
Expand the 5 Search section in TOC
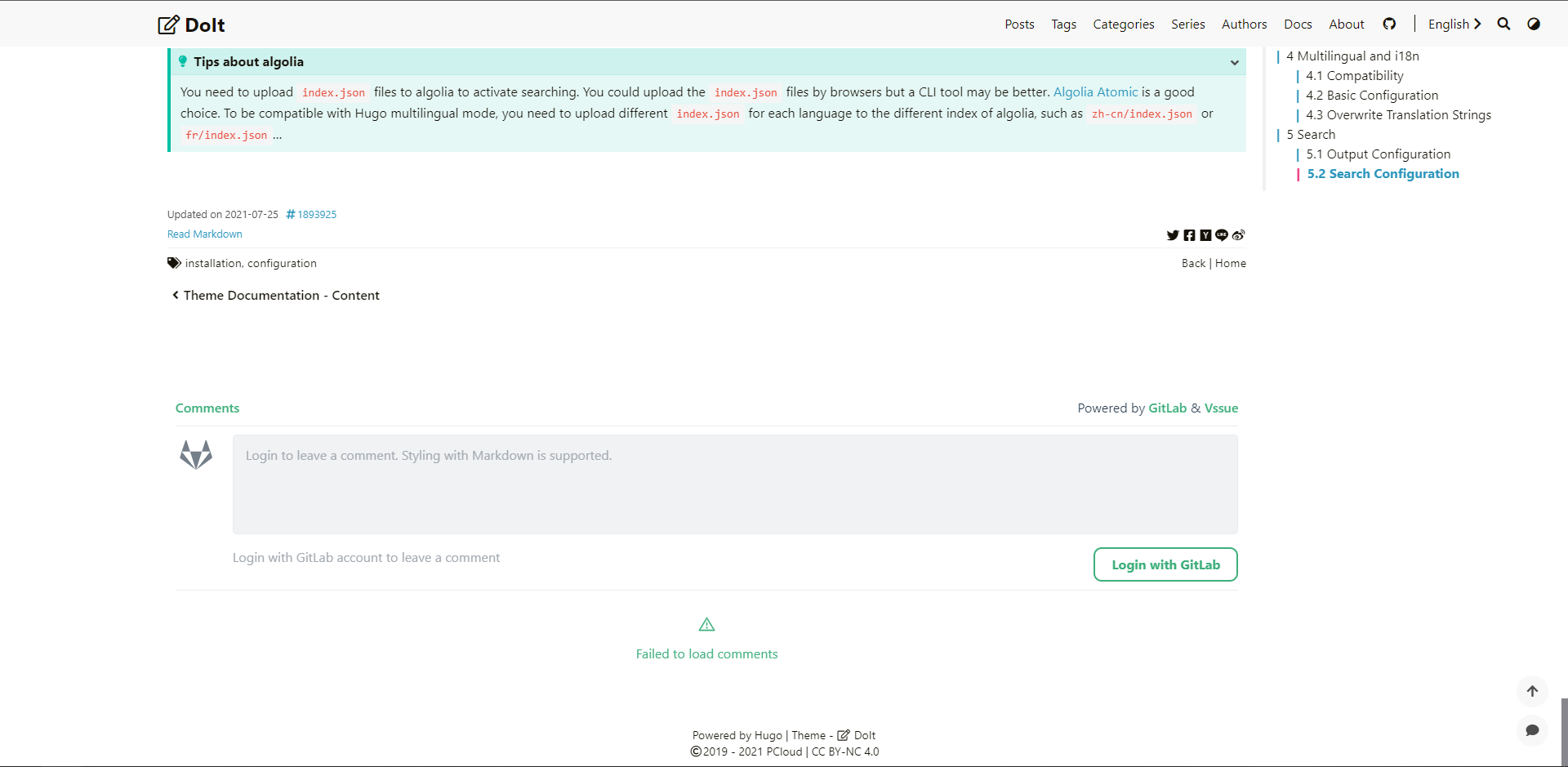coord(1309,134)
